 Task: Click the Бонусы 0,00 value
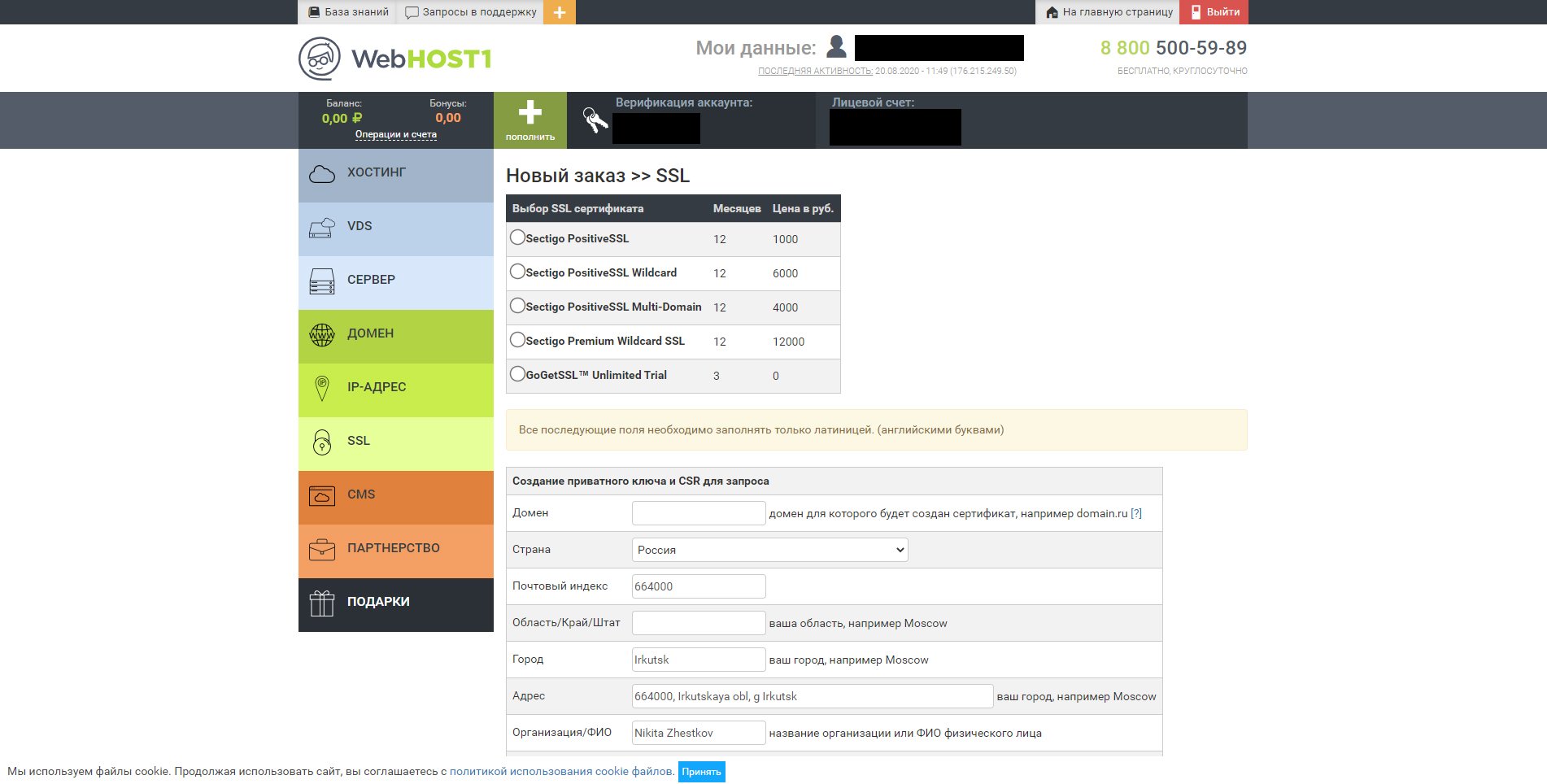pyautogui.click(x=448, y=118)
